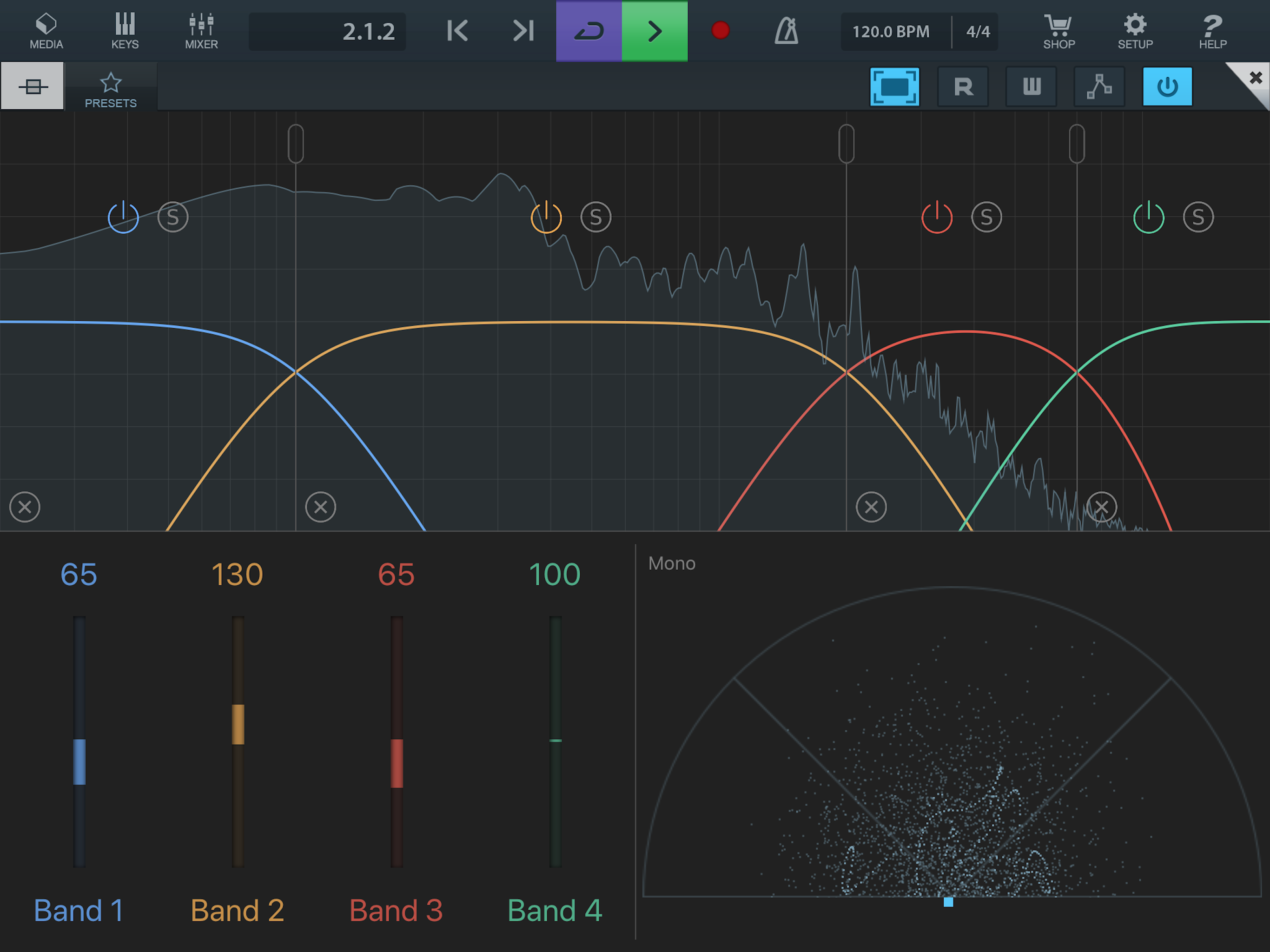Toggle the blue Band 1 power button

click(124, 217)
